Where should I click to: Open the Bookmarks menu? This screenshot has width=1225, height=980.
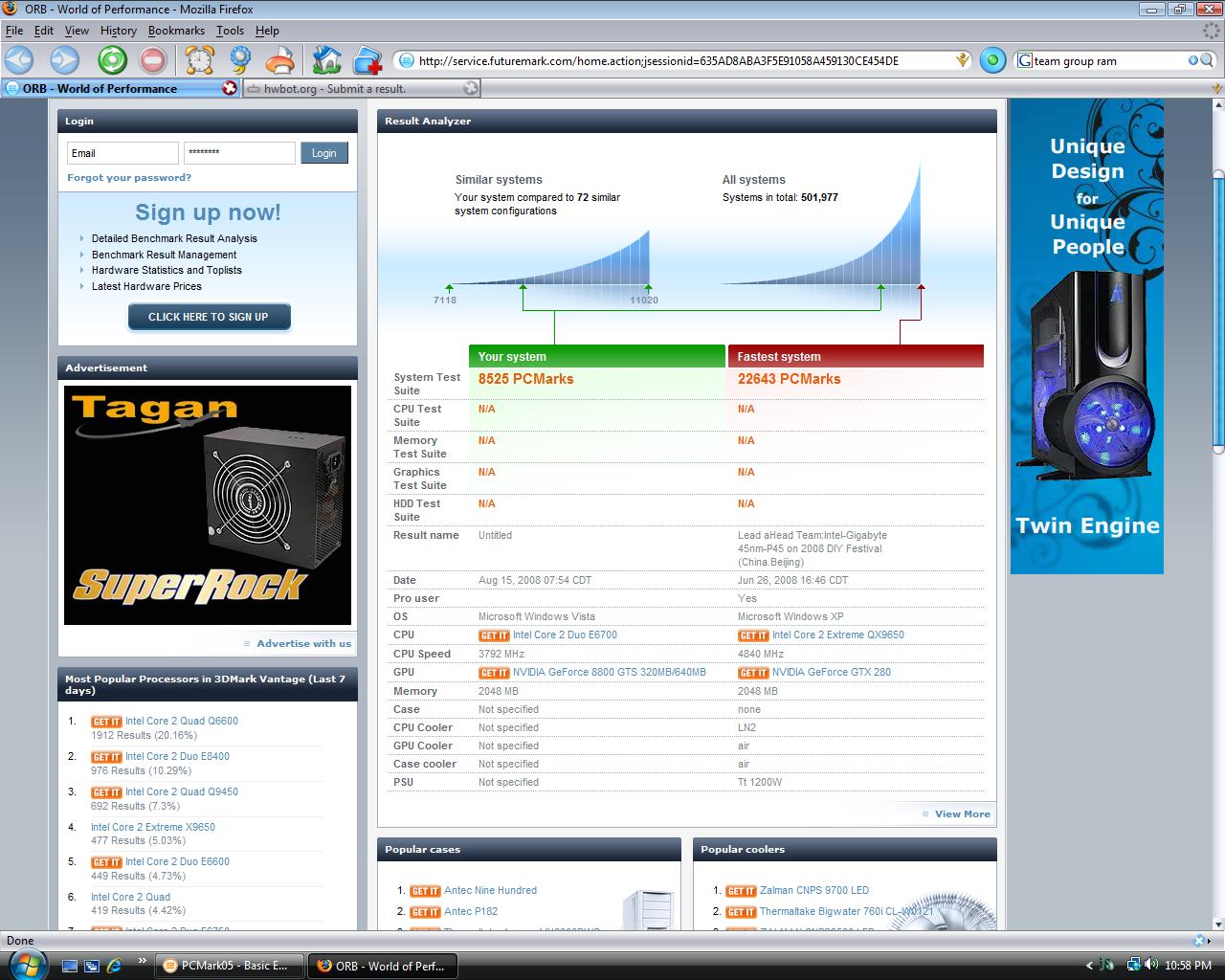click(176, 31)
